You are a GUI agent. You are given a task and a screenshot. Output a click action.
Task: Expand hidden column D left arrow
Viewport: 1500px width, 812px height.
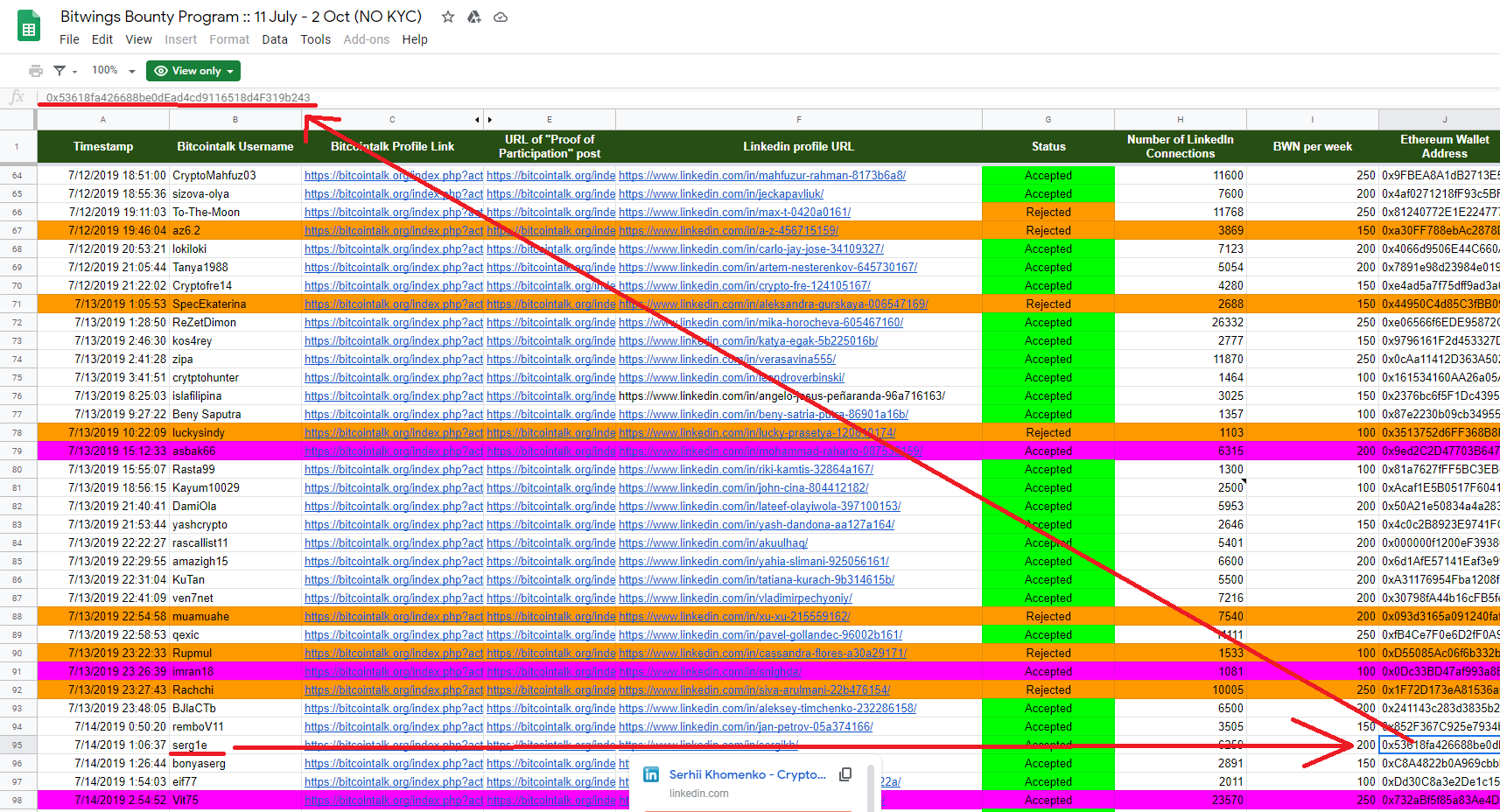click(x=477, y=119)
